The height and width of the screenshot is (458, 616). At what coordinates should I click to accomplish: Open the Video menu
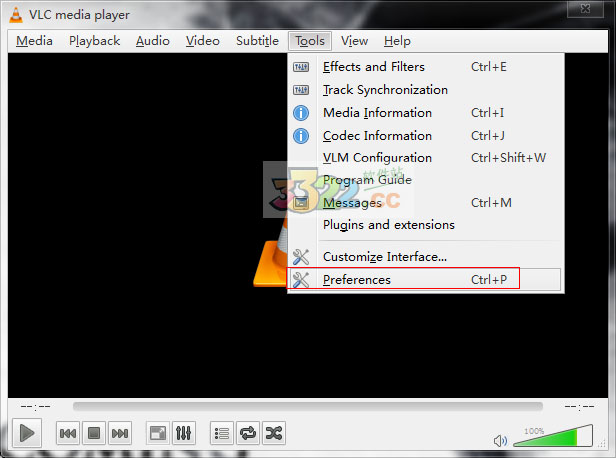point(202,41)
